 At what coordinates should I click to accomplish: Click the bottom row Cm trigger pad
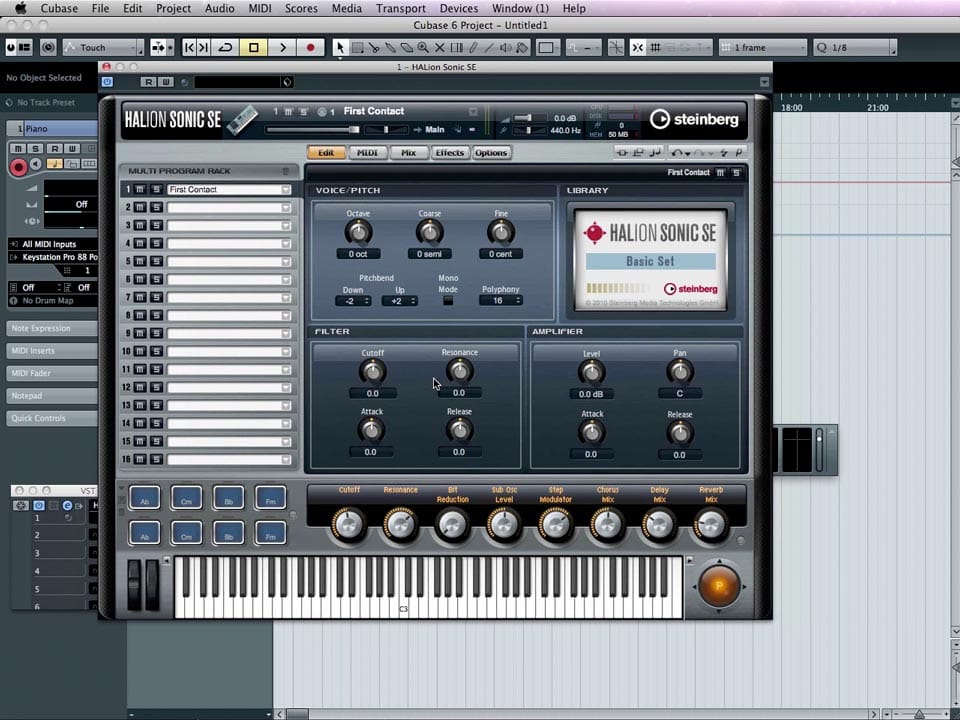click(186, 533)
